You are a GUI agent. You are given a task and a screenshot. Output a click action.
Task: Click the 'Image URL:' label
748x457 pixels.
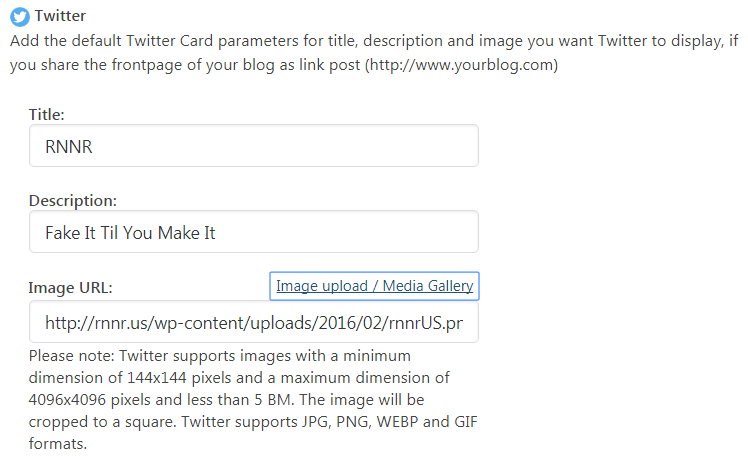70,288
